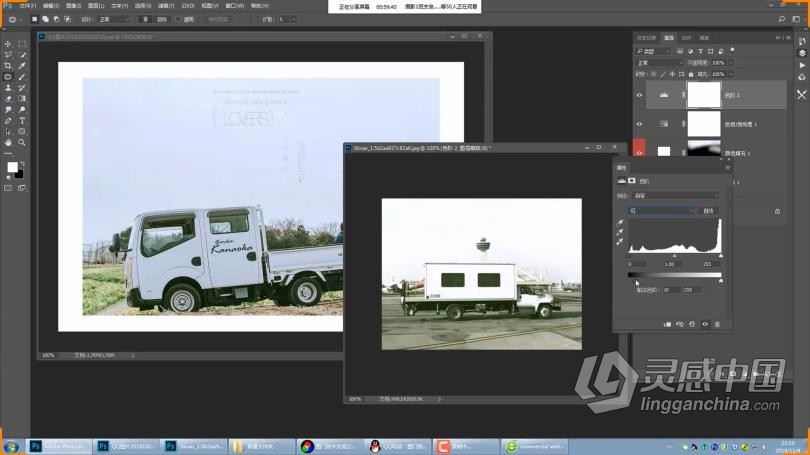
Task: Click the set white point eyedropper
Action: pyautogui.click(x=620, y=241)
